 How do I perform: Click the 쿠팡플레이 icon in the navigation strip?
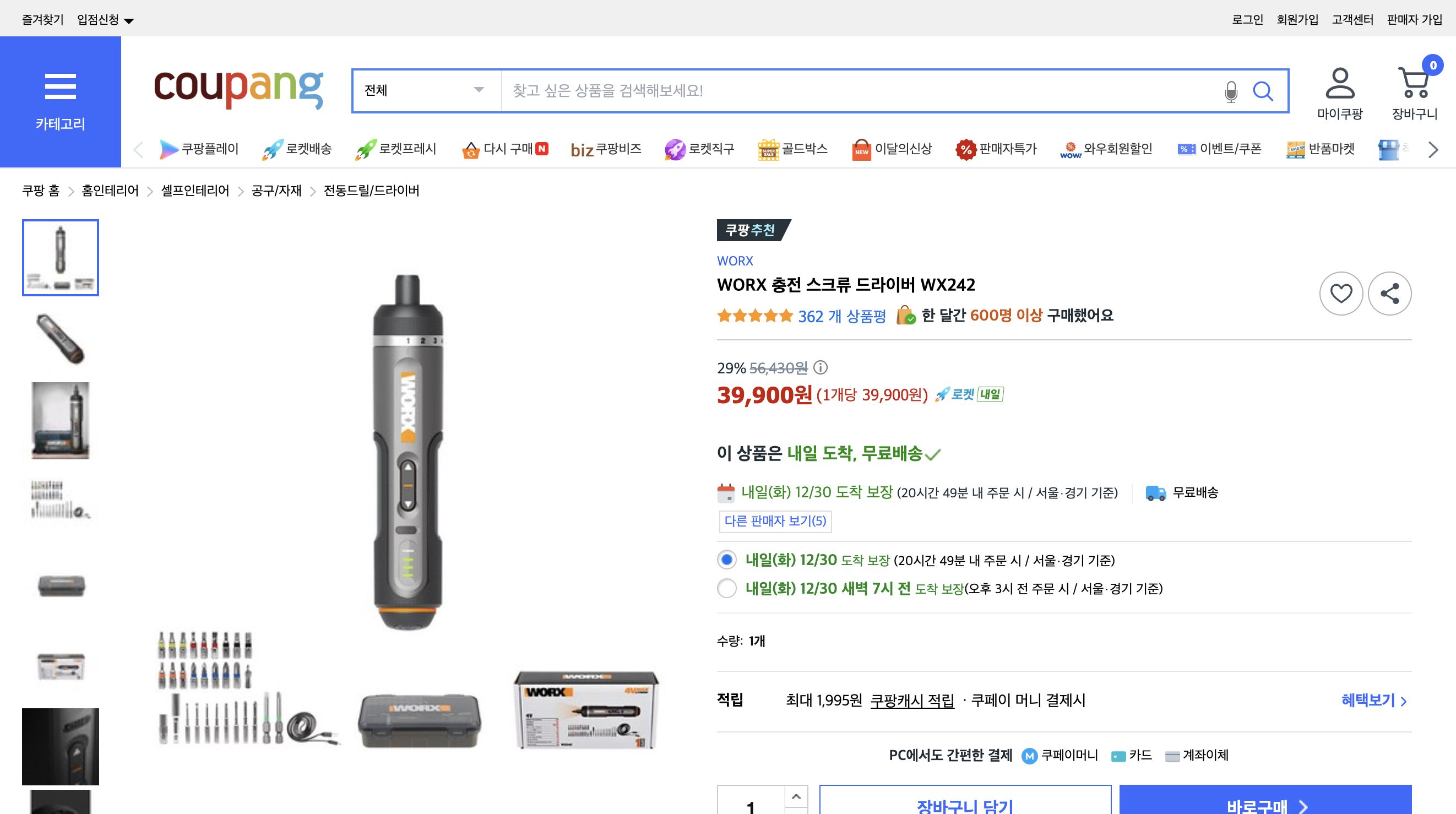coord(169,148)
